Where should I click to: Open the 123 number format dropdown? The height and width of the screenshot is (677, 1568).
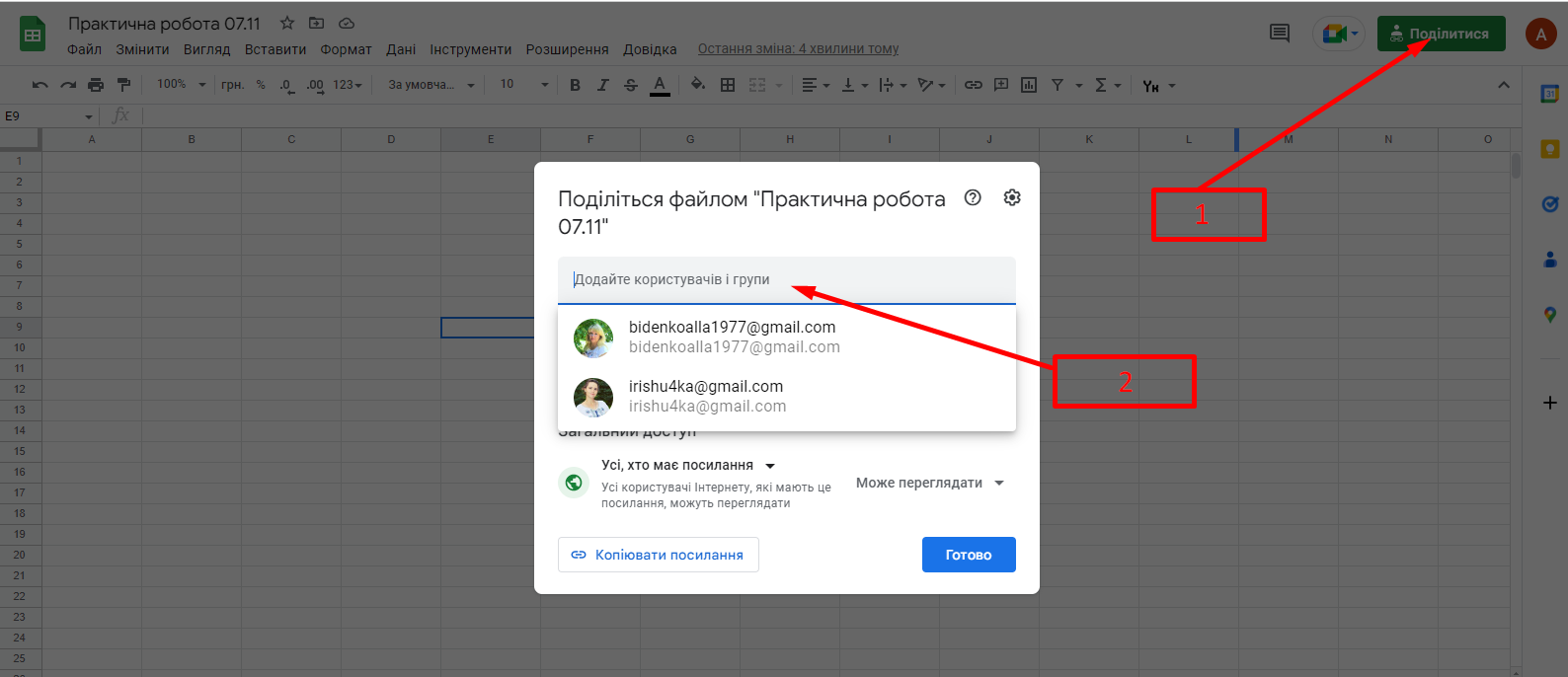tap(348, 85)
